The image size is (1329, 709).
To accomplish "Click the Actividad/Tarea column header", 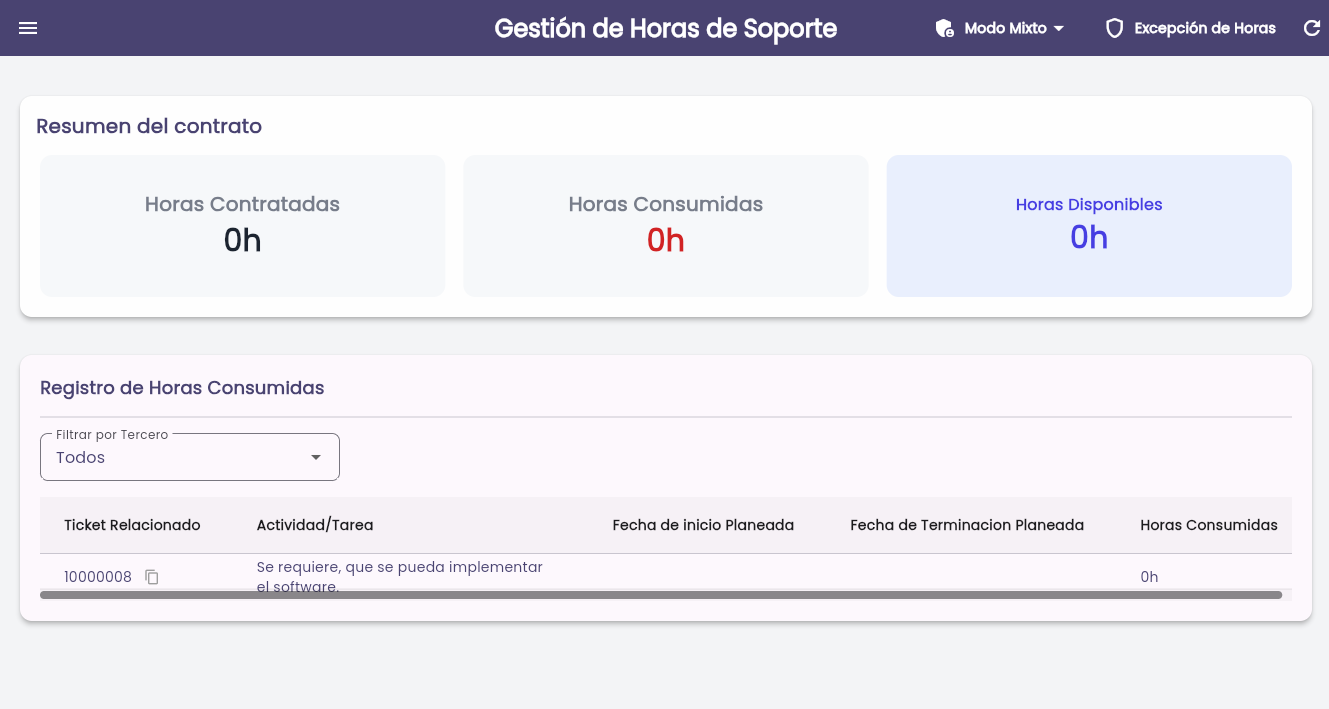I will pos(315,525).
